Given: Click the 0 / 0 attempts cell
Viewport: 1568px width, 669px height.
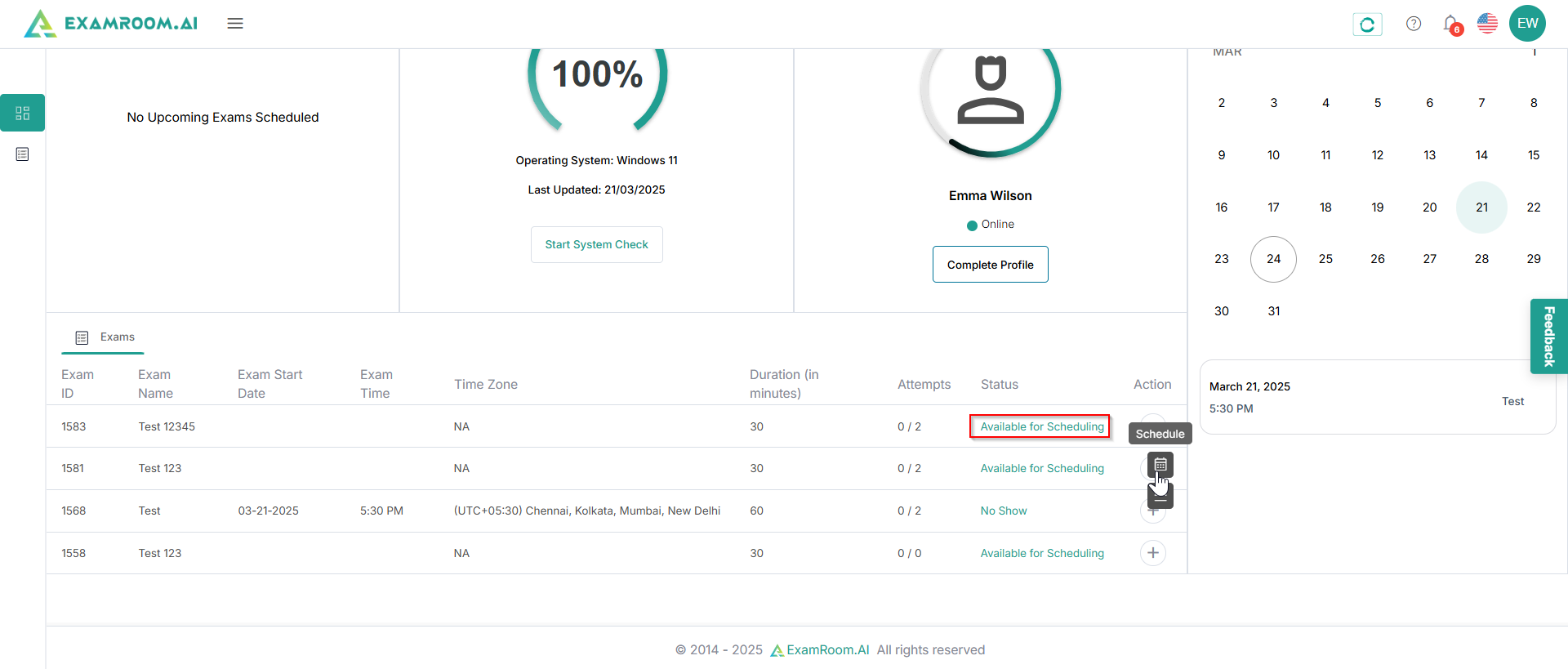Looking at the screenshot, I should click(910, 553).
